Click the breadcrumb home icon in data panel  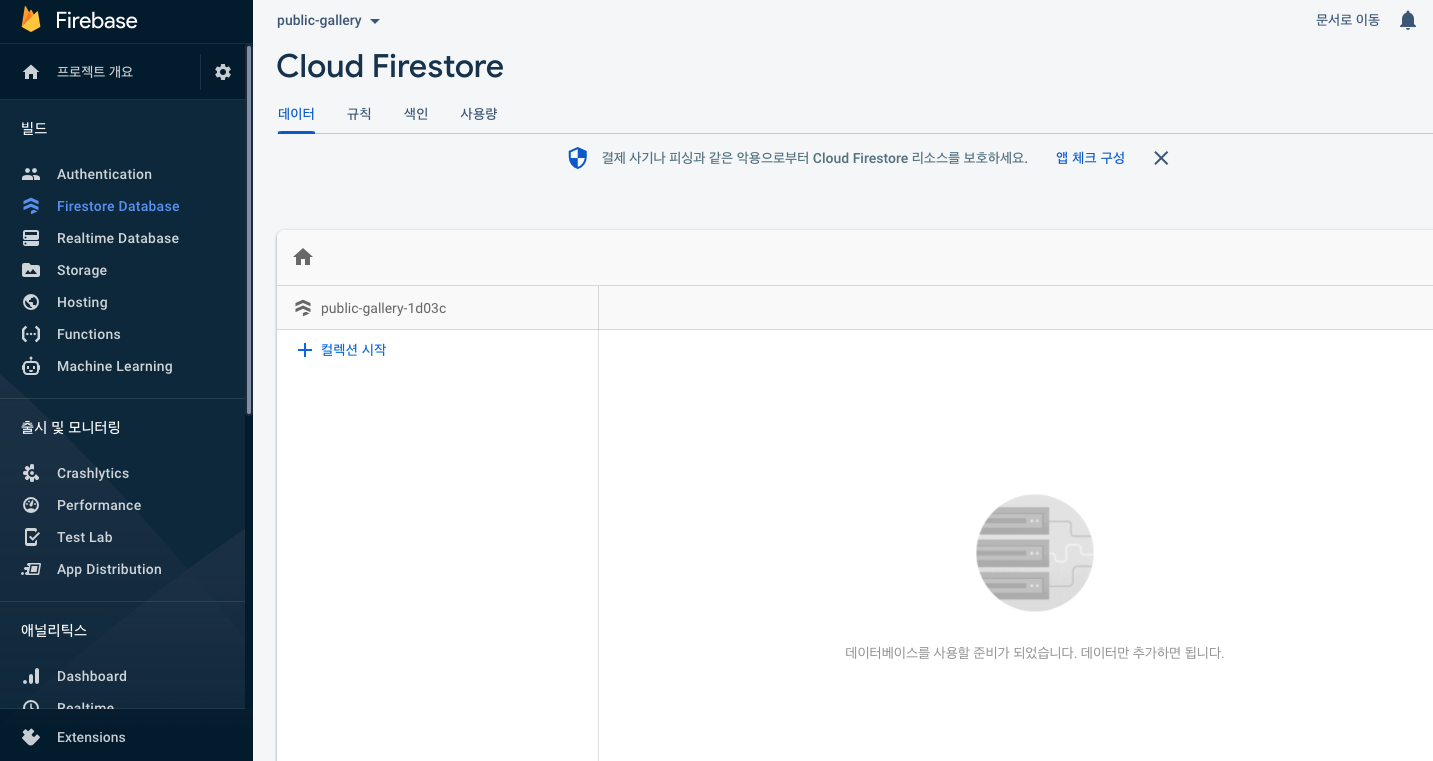pyautogui.click(x=303, y=257)
